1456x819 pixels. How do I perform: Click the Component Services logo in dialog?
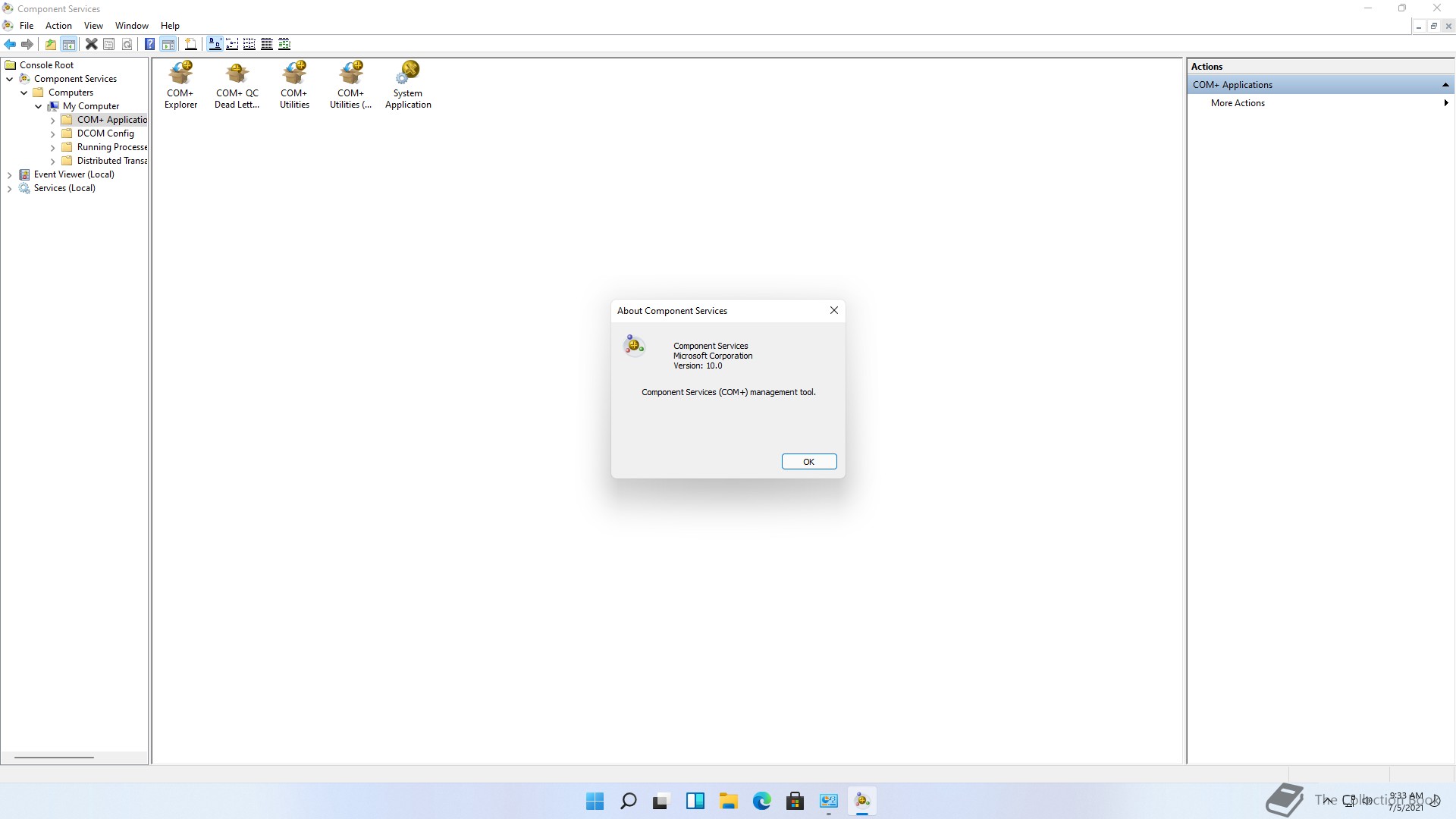[x=634, y=346]
